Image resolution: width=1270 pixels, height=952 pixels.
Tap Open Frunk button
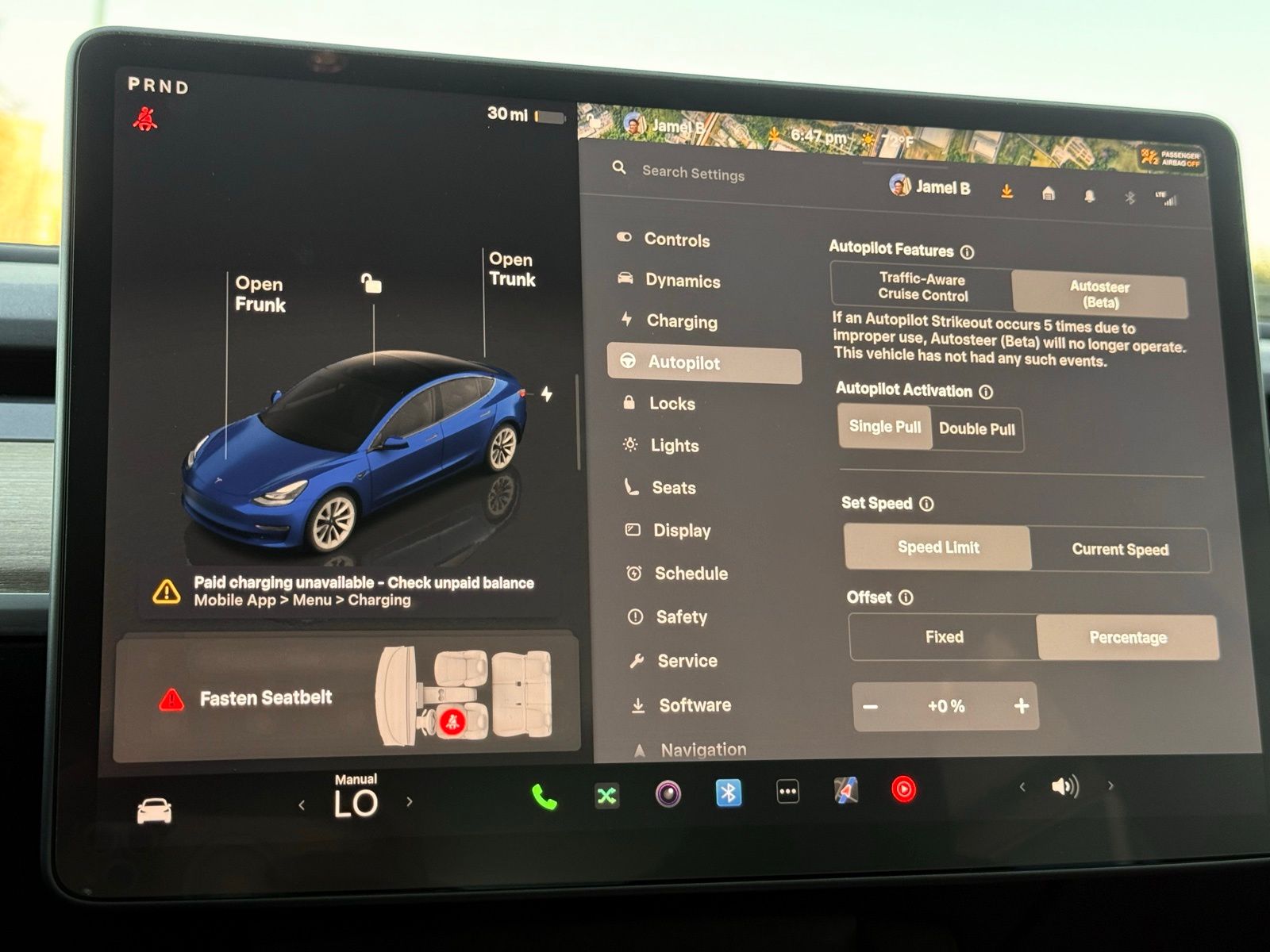coord(260,294)
